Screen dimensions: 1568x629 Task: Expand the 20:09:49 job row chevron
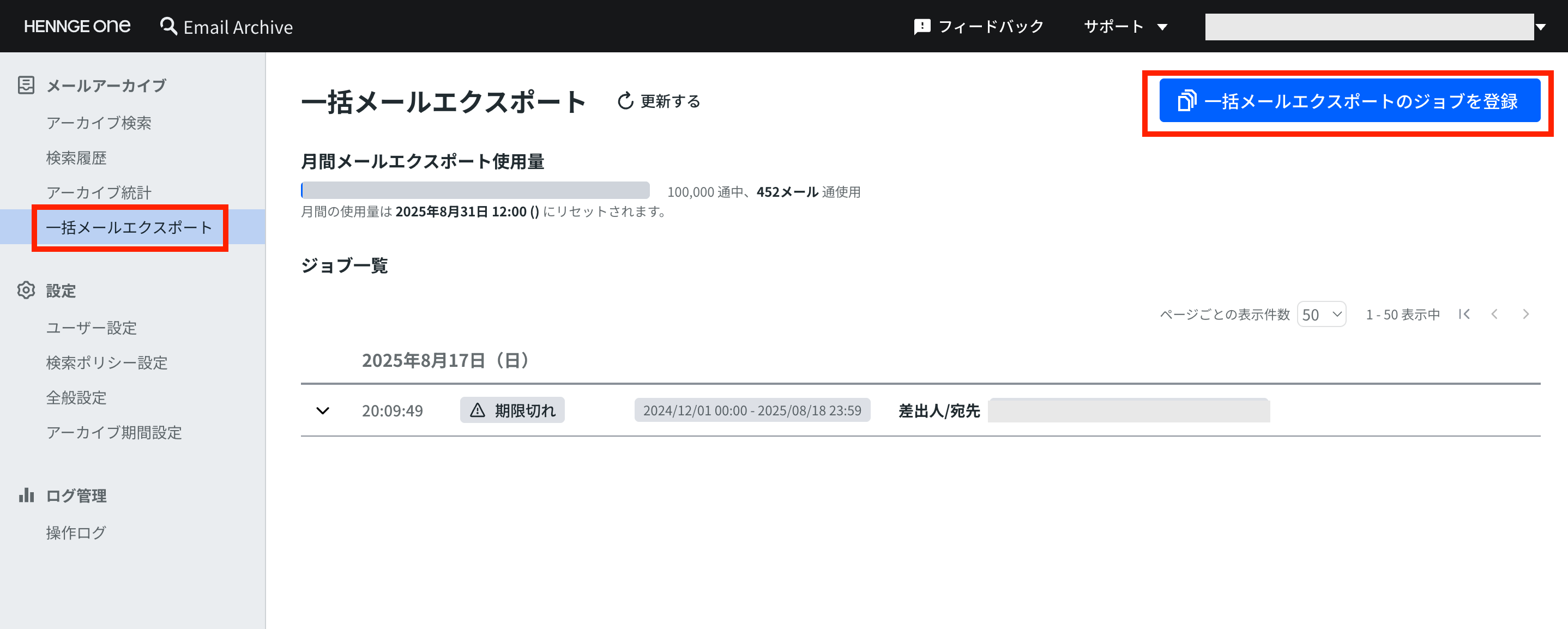coord(322,410)
